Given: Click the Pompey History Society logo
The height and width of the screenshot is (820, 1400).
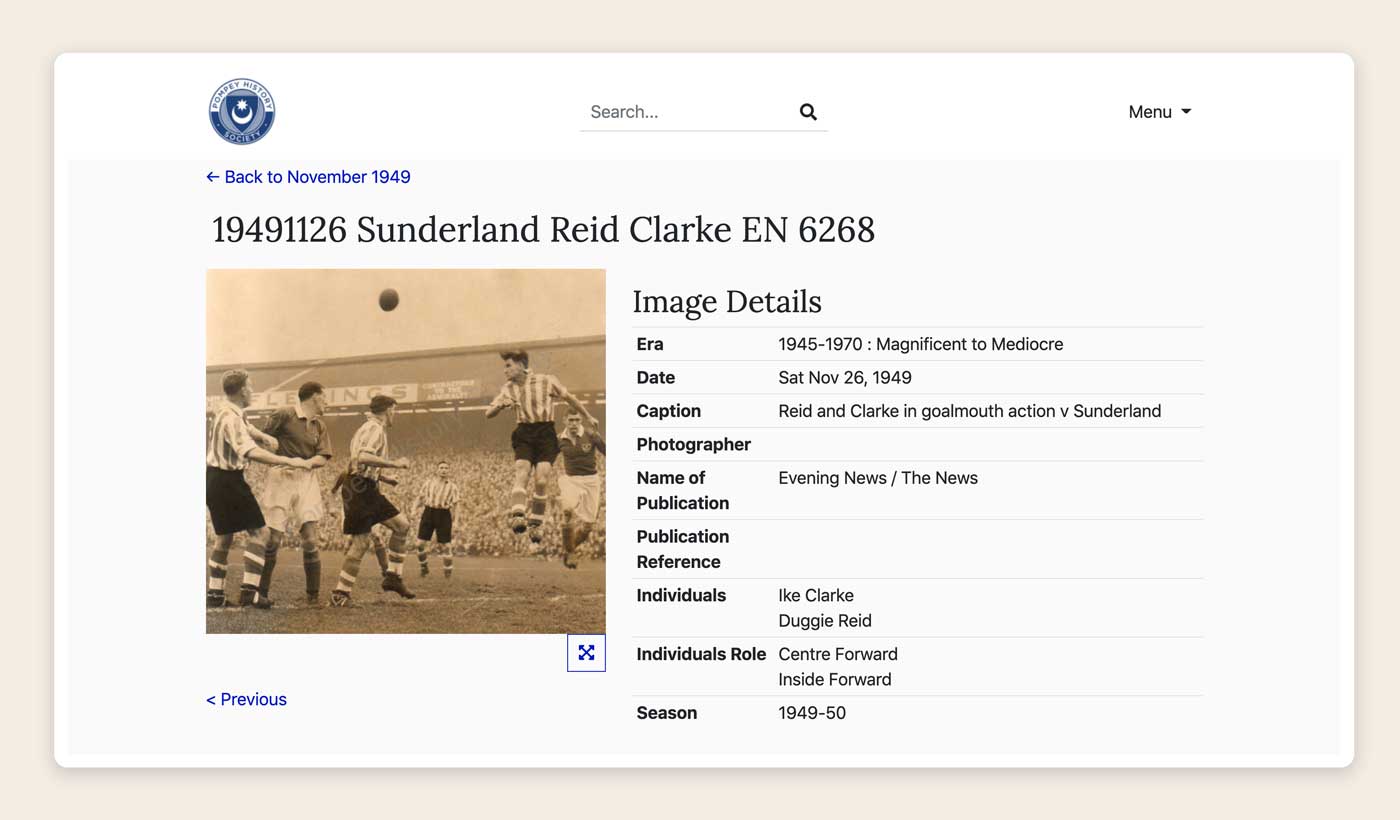Looking at the screenshot, I should (242, 112).
